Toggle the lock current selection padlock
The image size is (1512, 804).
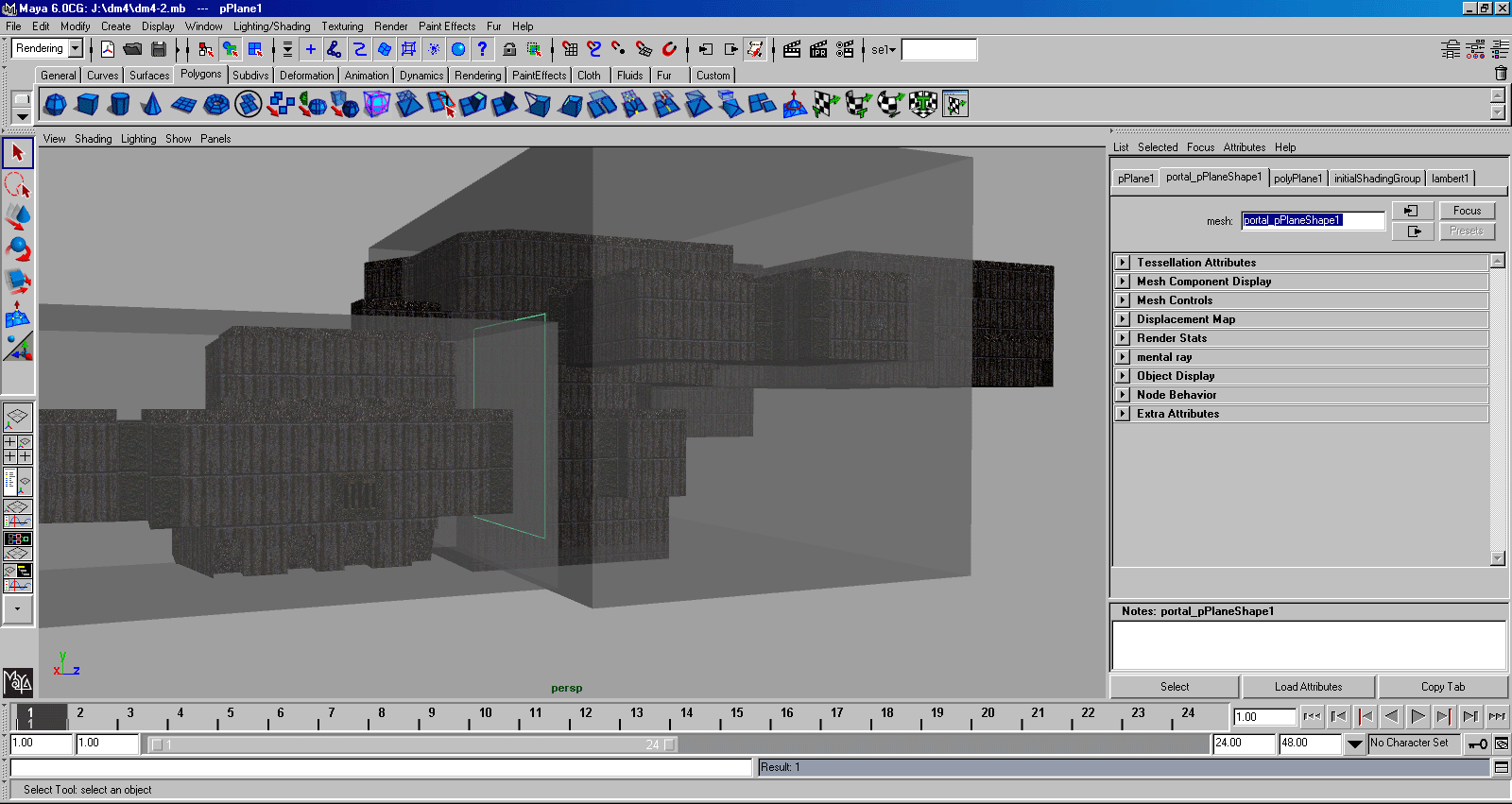point(509,49)
